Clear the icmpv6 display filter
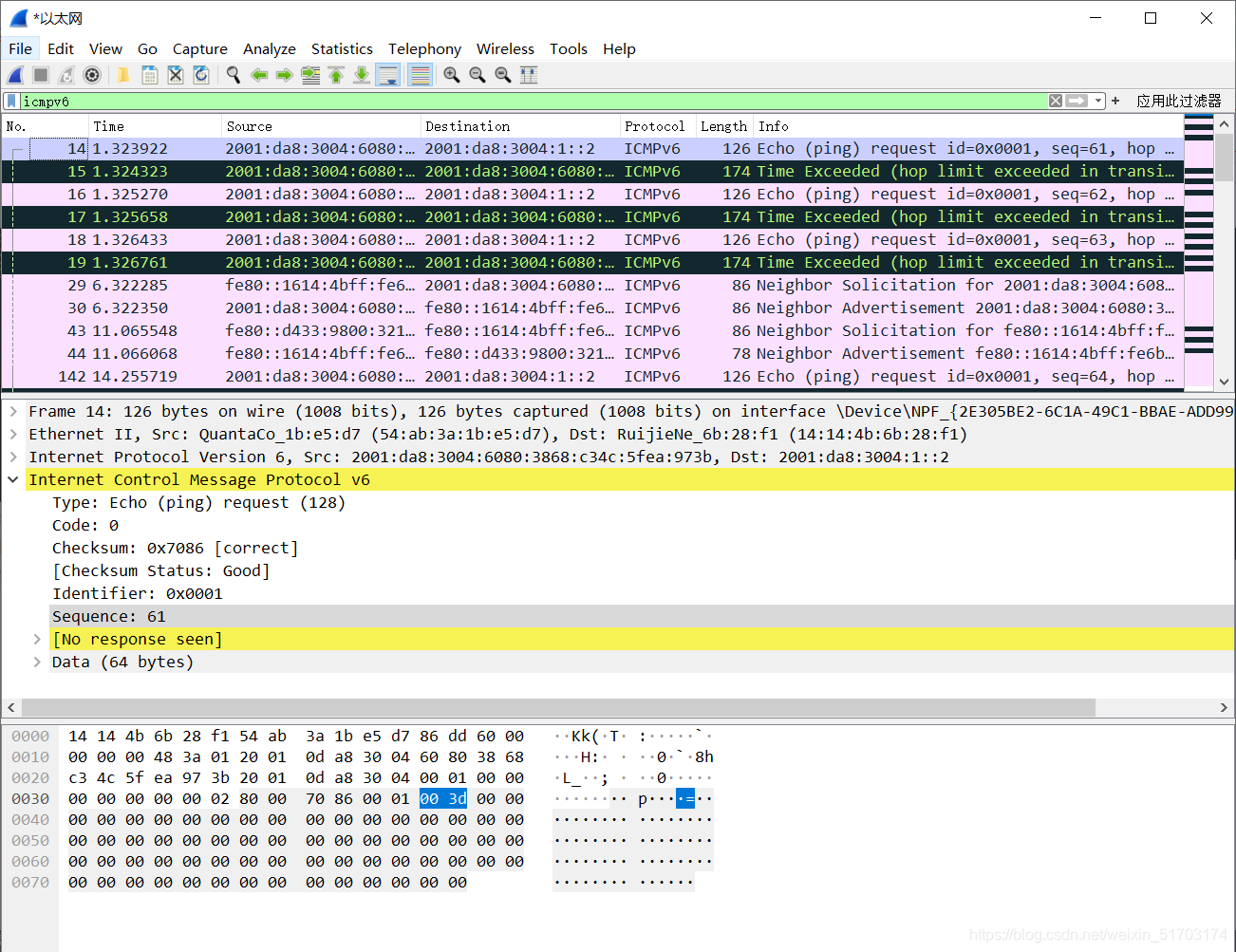This screenshot has width=1236, height=952. point(1056,101)
